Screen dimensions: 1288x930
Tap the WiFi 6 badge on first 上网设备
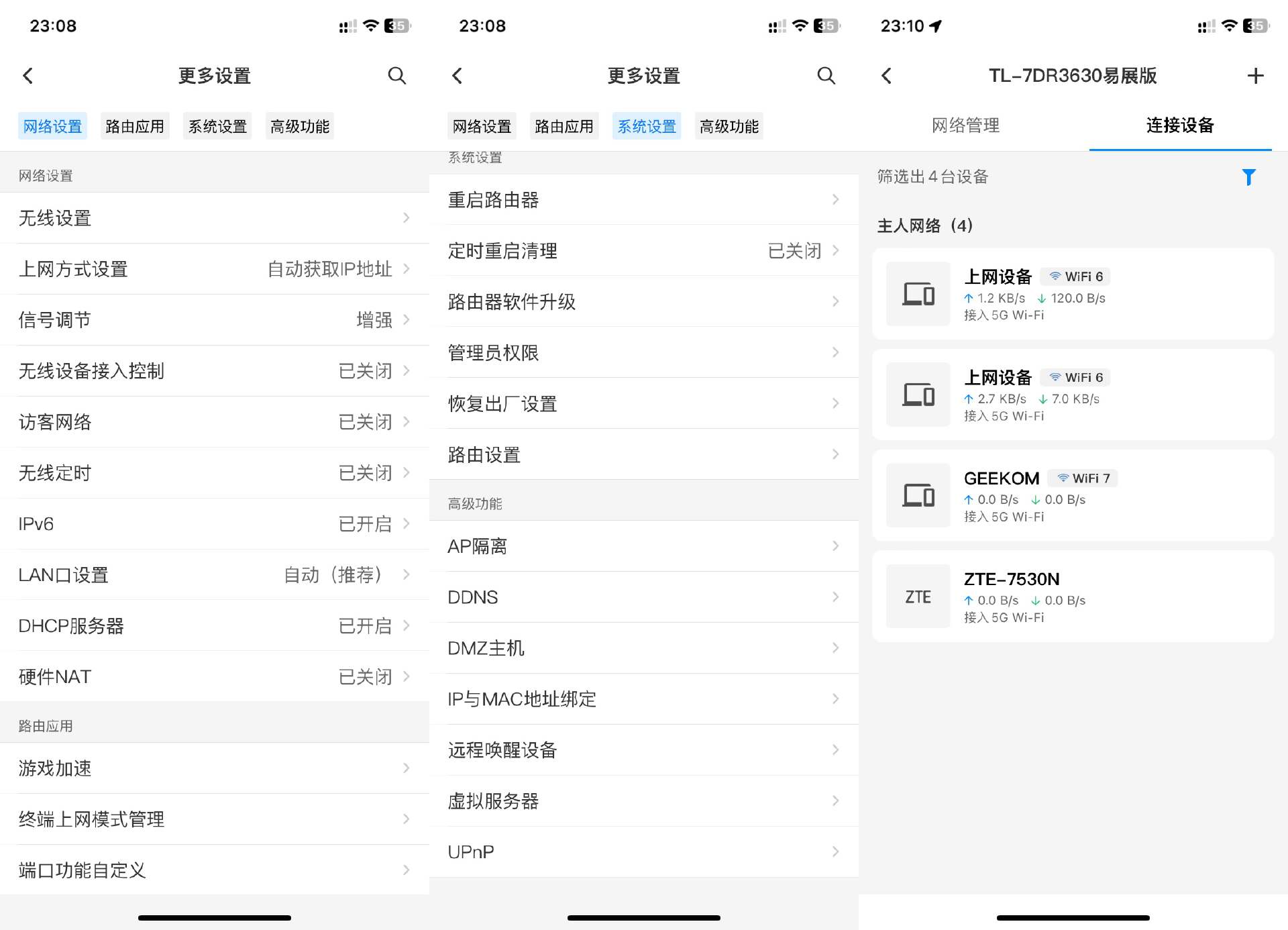[x=1075, y=276]
